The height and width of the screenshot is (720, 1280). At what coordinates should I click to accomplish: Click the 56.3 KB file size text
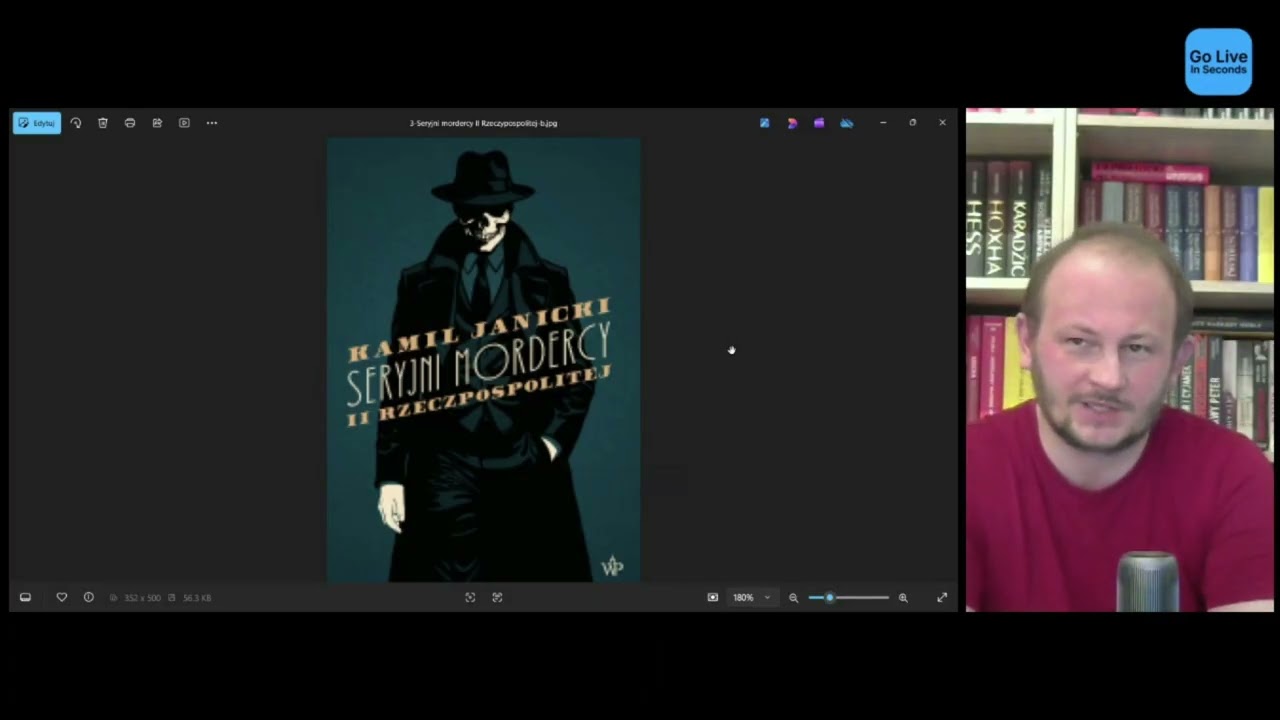coord(197,598)
